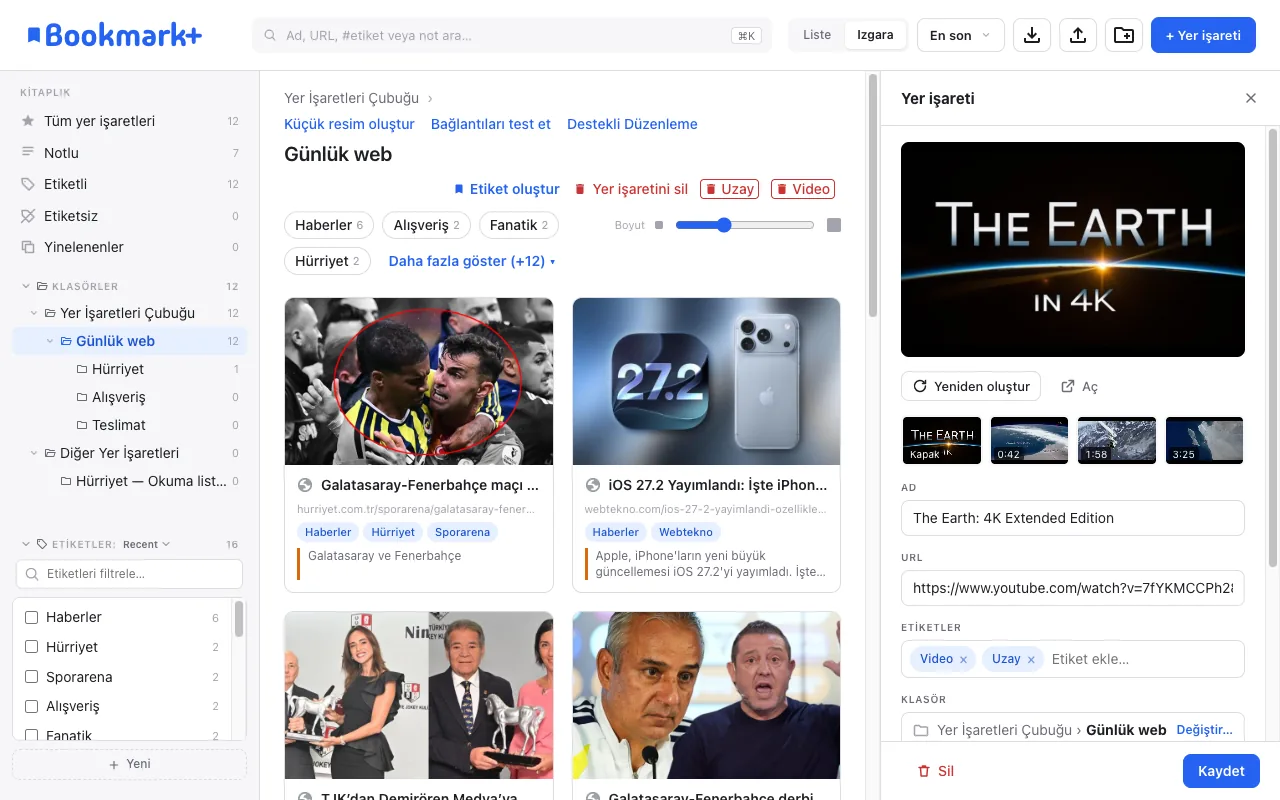
Task: Check the Sporarena tag checkbox
Action: 31,677
